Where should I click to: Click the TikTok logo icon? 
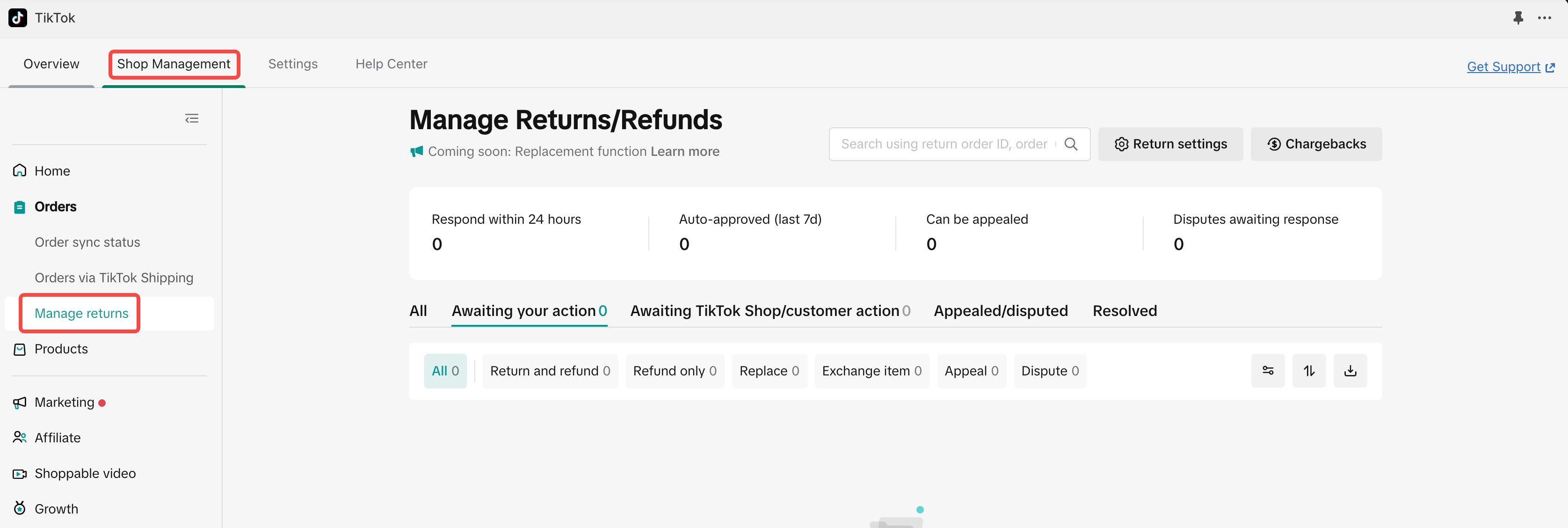18,18
